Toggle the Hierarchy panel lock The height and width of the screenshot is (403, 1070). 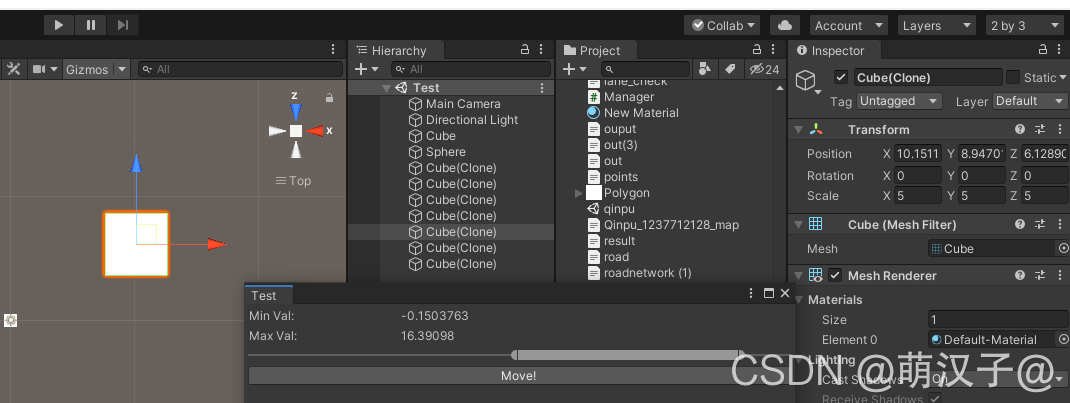point(525,49)
